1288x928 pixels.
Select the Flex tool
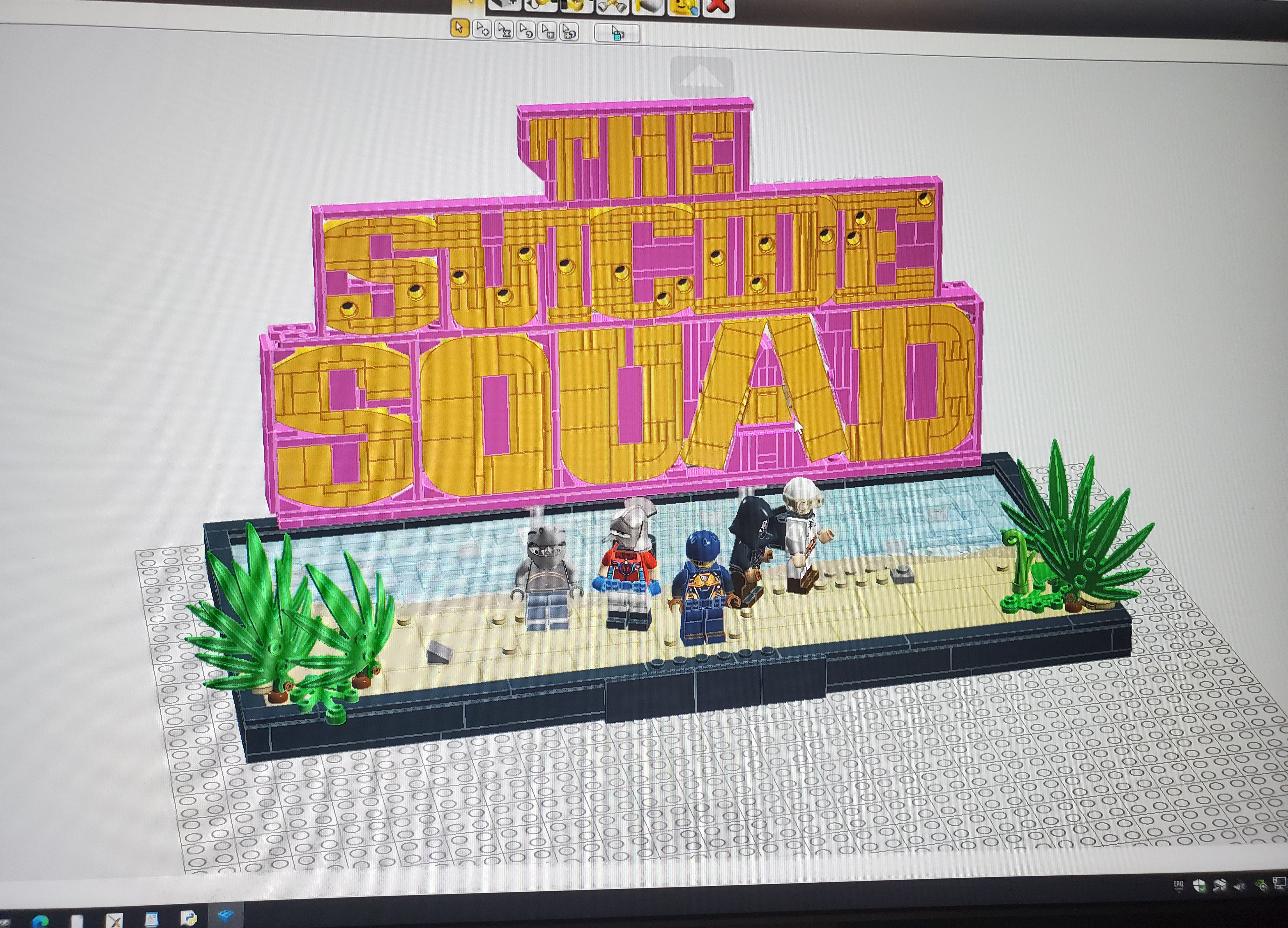click(613, 7)
